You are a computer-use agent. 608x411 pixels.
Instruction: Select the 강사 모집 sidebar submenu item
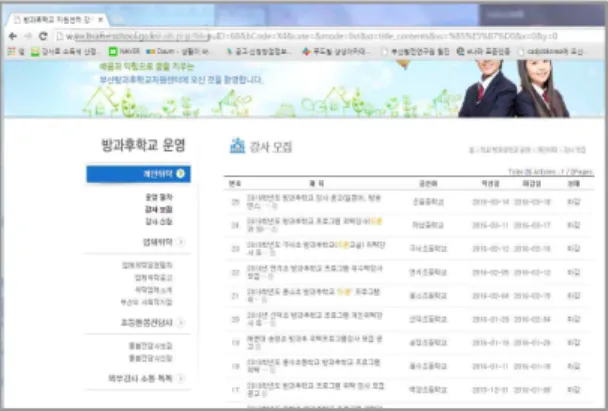click(x=159, y=209)
